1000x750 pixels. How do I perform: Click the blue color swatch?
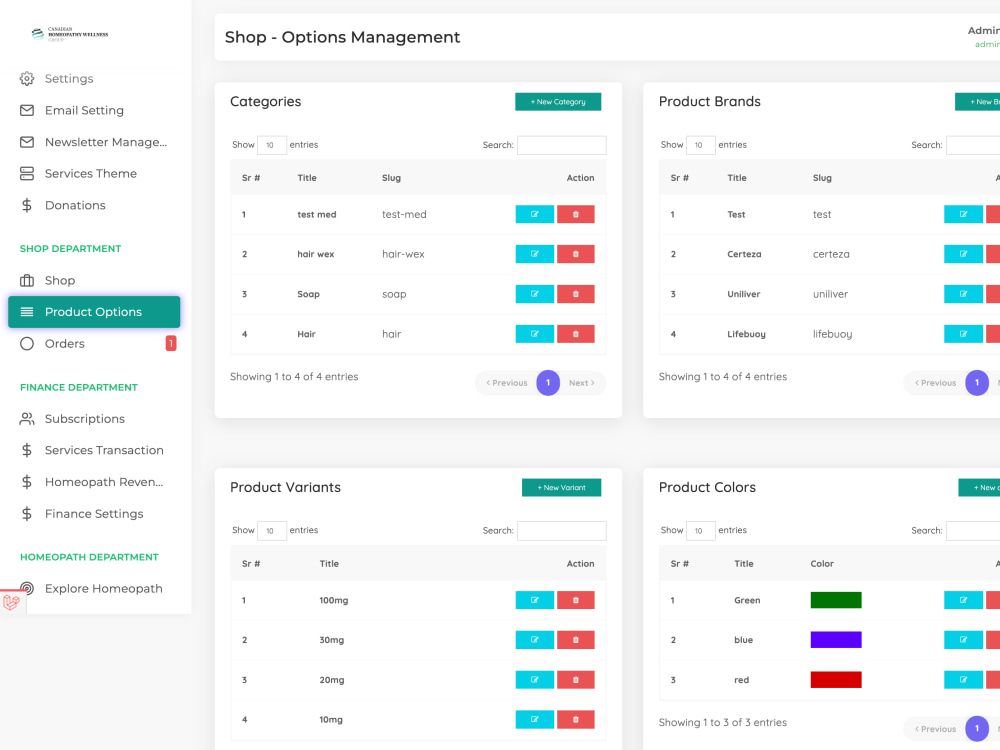click(x=835, y=639)
